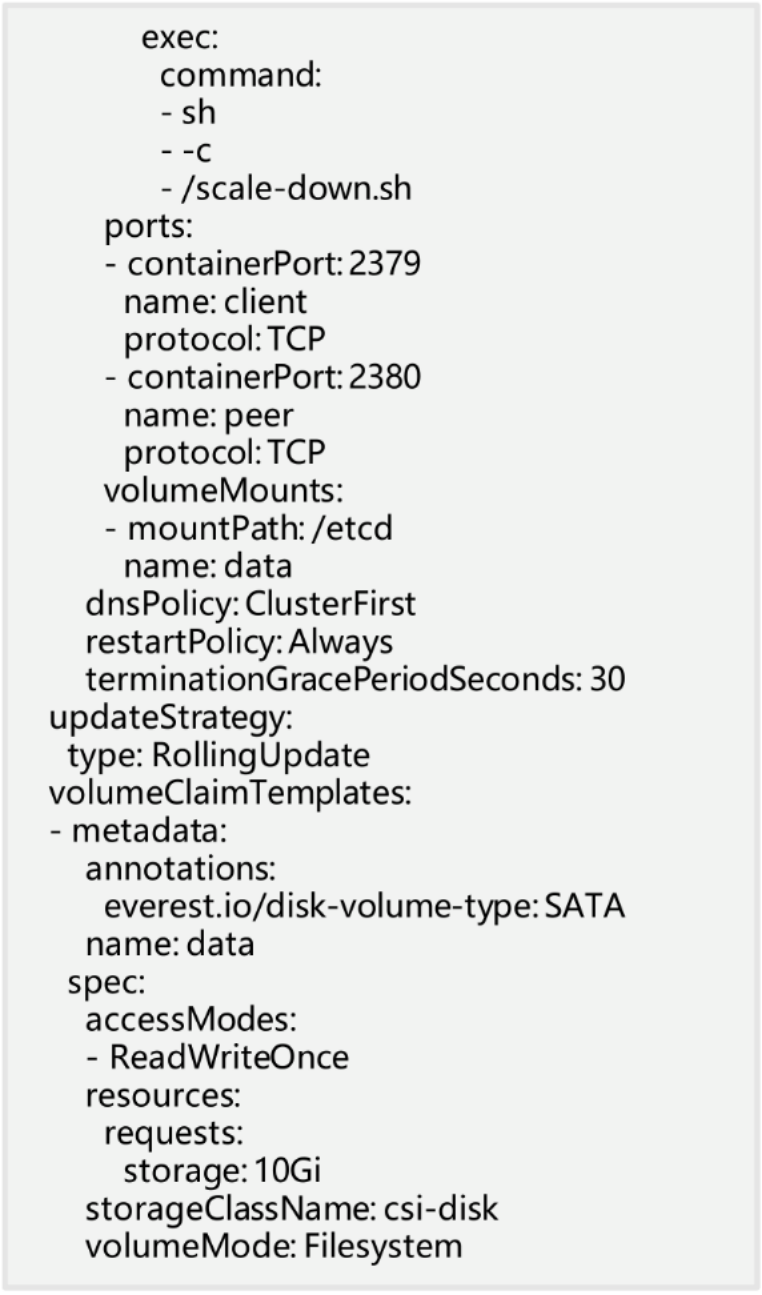Click the containerPort 2380 value
762x1295 pixels.
point(383,378)
